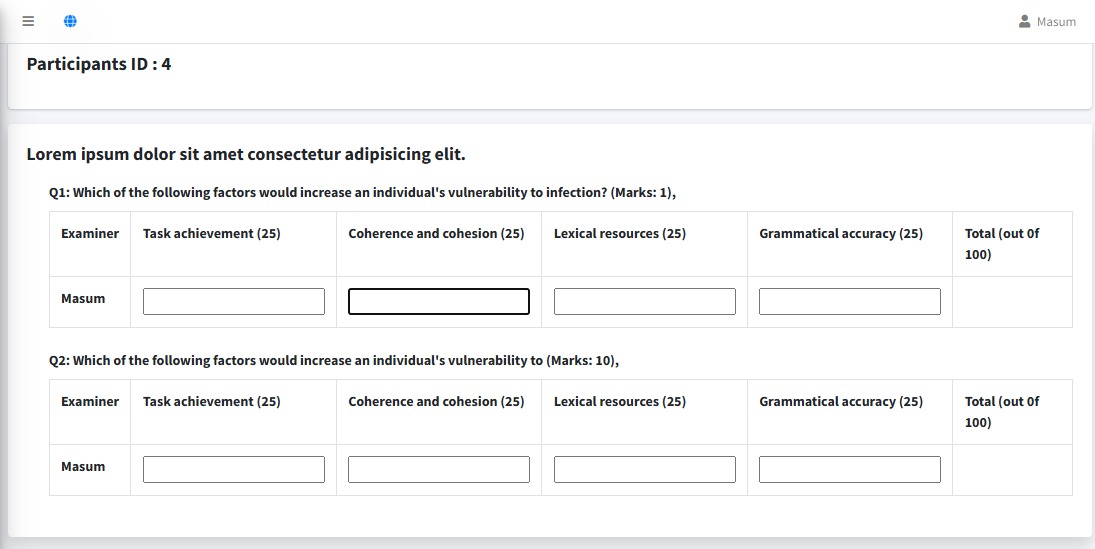Focus Q1 Task achievement input field

[233, 301]
